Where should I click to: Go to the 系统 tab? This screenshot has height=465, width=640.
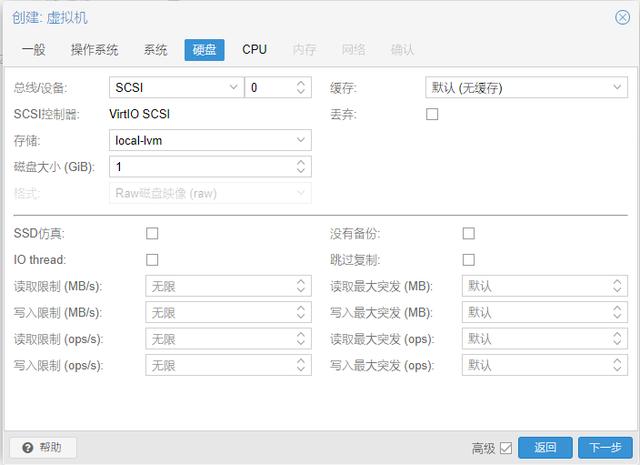tap(156, 50)
